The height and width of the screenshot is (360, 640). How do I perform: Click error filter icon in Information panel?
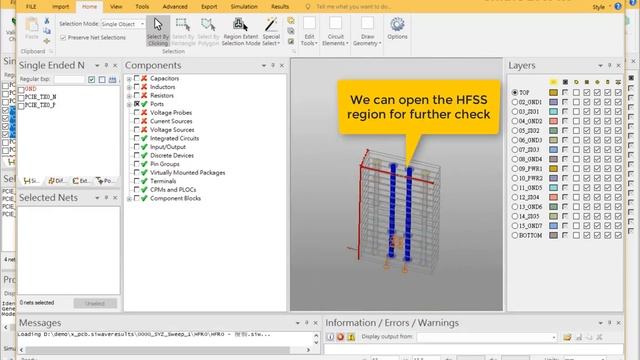point(340,337)
